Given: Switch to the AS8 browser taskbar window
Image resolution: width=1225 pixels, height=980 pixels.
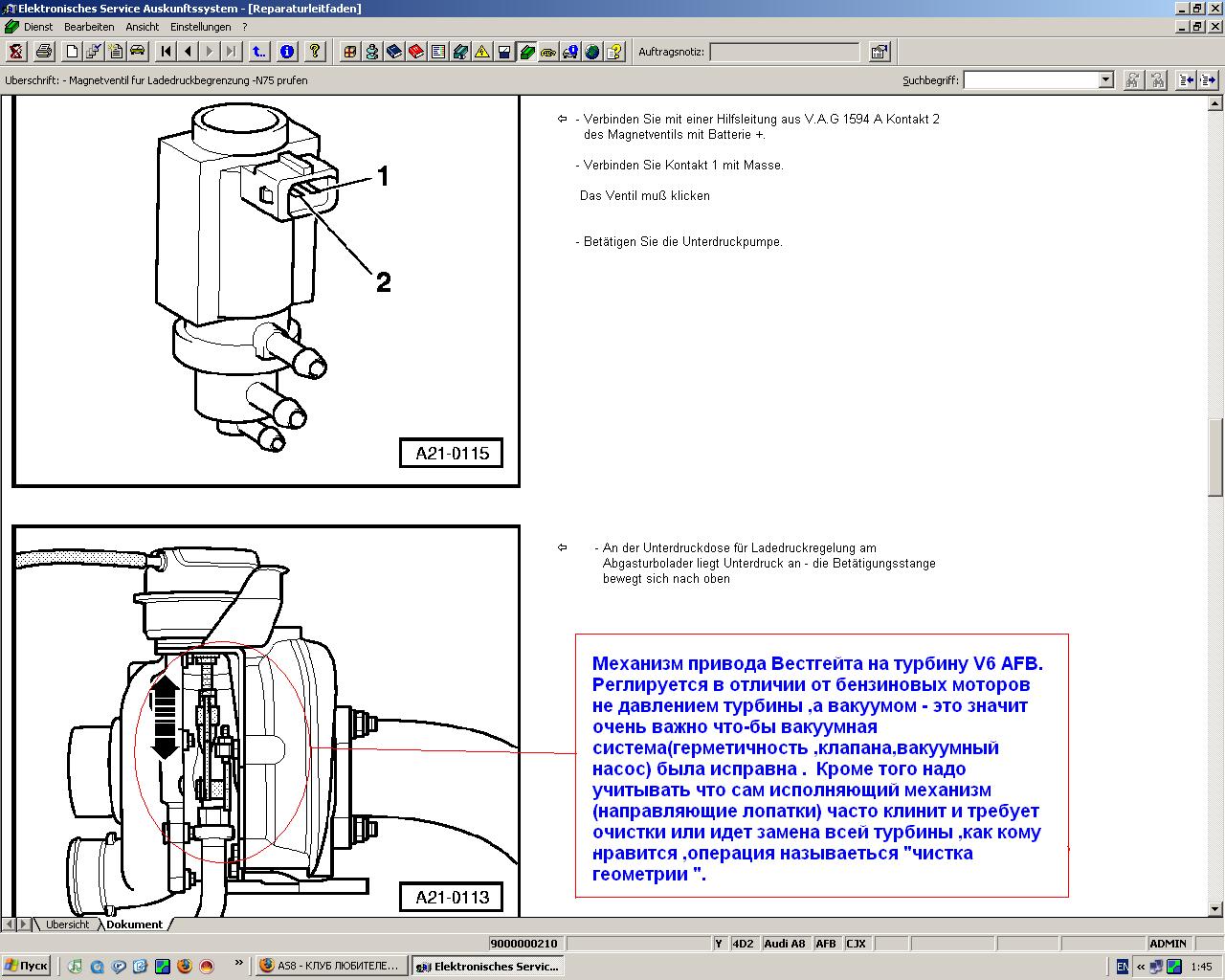Looking at the screenshot, I should point(330,967).
